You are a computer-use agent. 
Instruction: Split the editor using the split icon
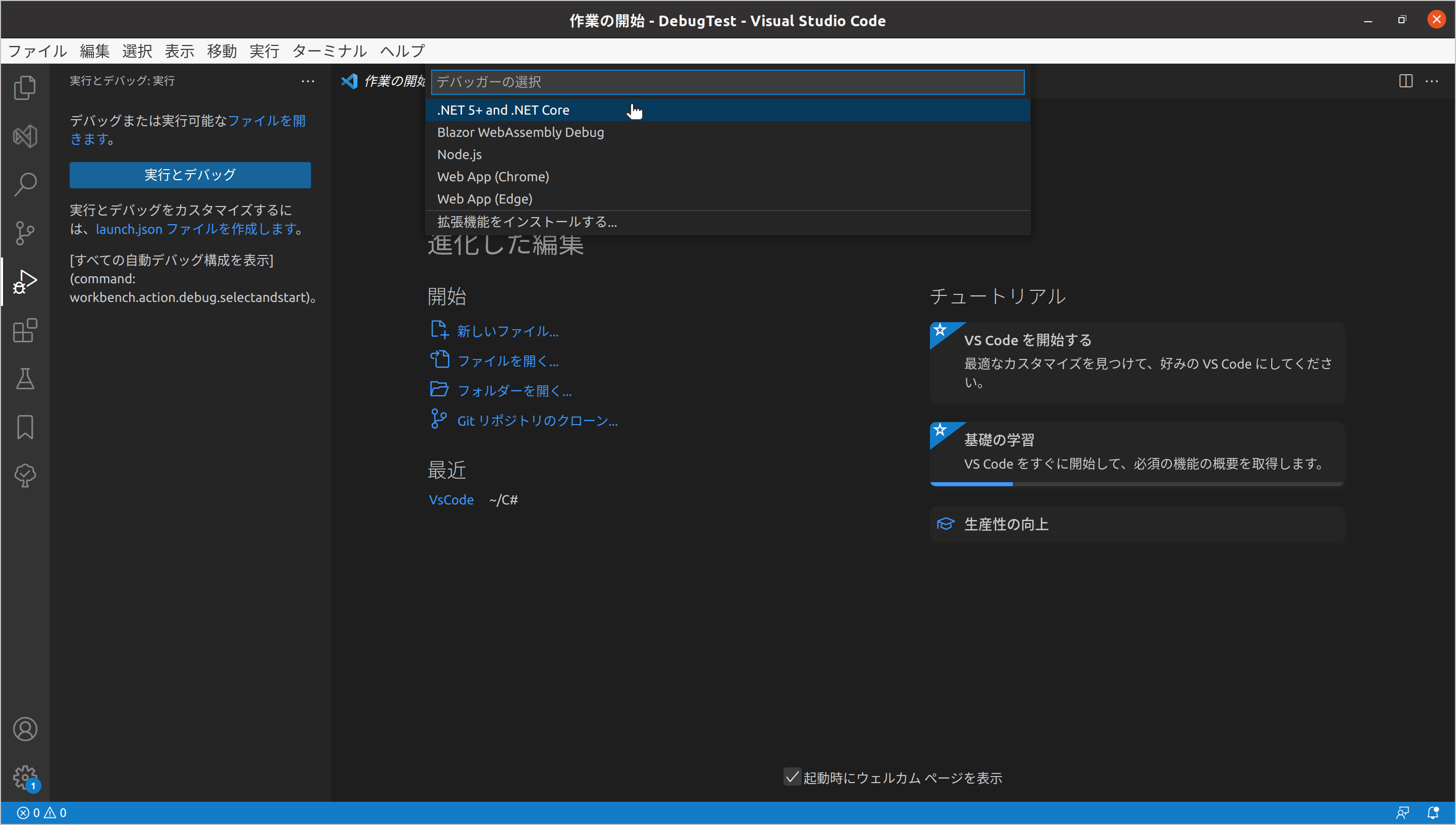[x=1406, y=81]
